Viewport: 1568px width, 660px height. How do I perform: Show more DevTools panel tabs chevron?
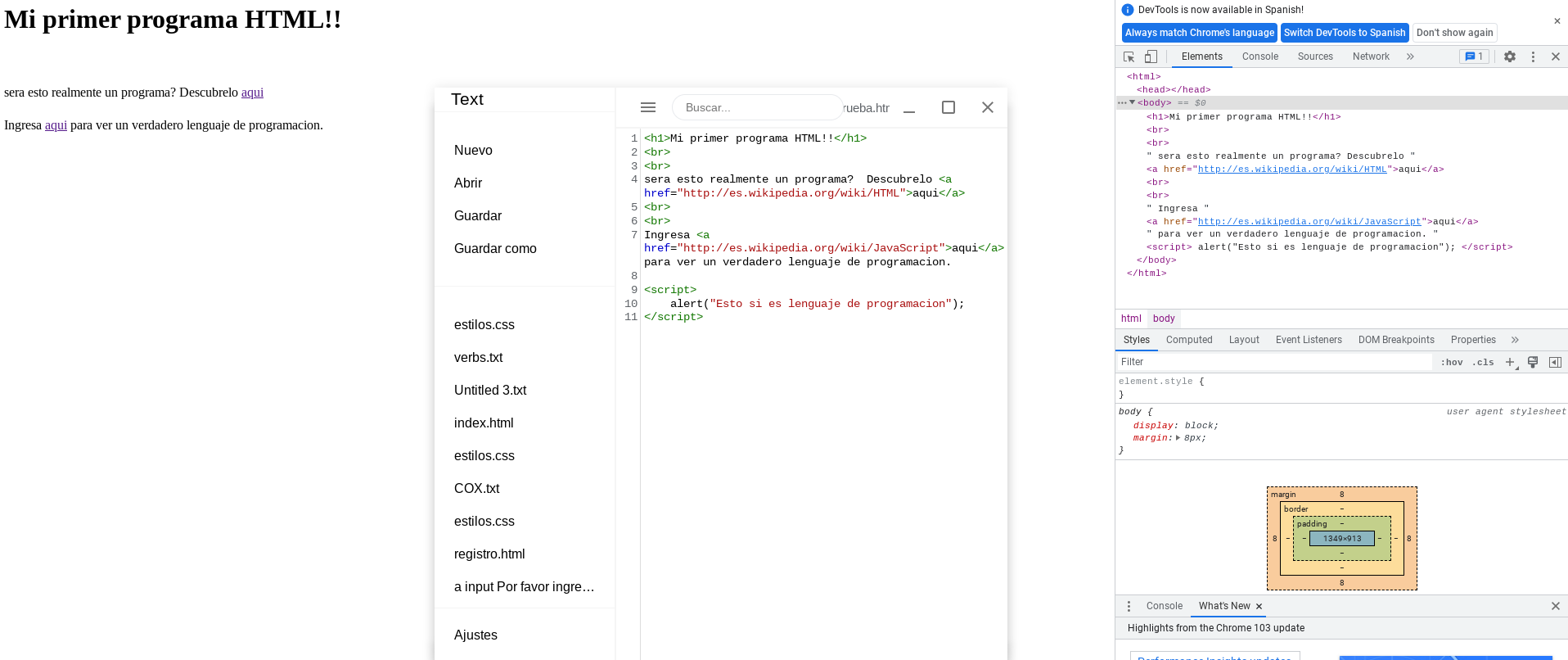(x=1410, y=57)
